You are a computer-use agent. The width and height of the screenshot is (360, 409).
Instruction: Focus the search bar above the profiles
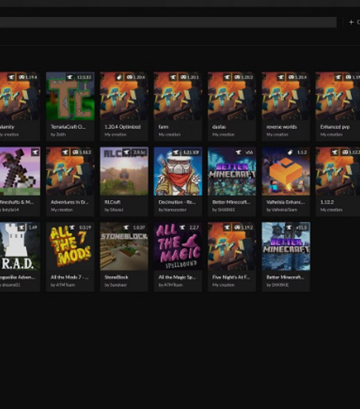pyautogui.click(x=168, y=22)
